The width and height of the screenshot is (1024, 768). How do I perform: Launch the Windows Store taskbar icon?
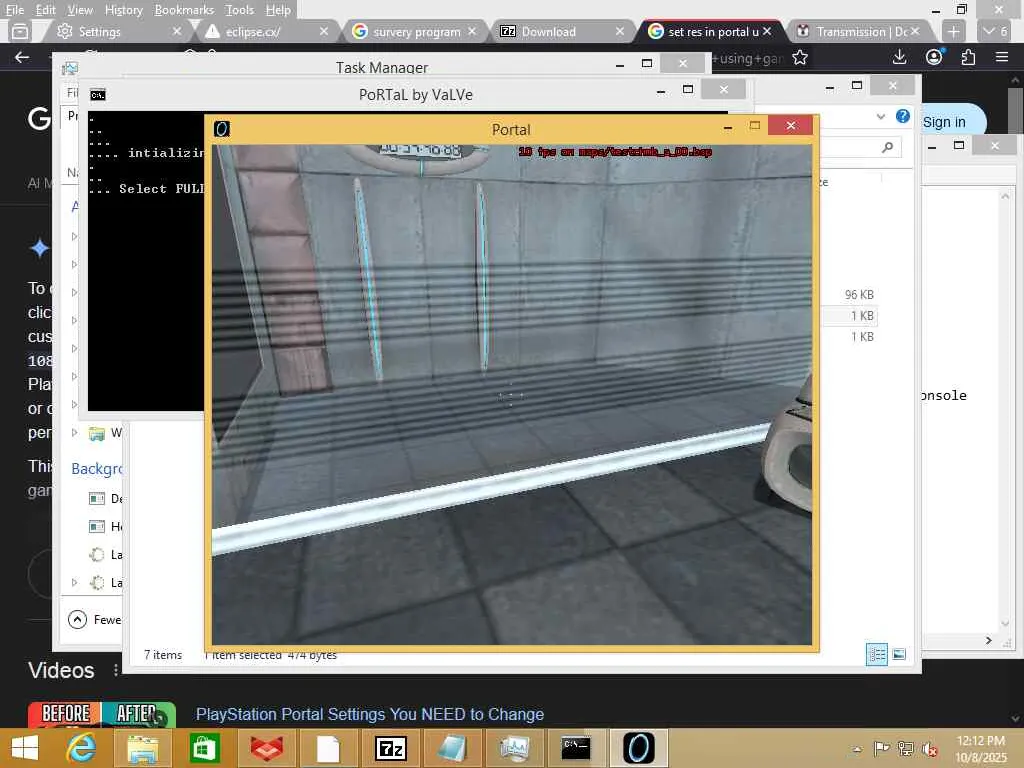[x=204, y=748]
